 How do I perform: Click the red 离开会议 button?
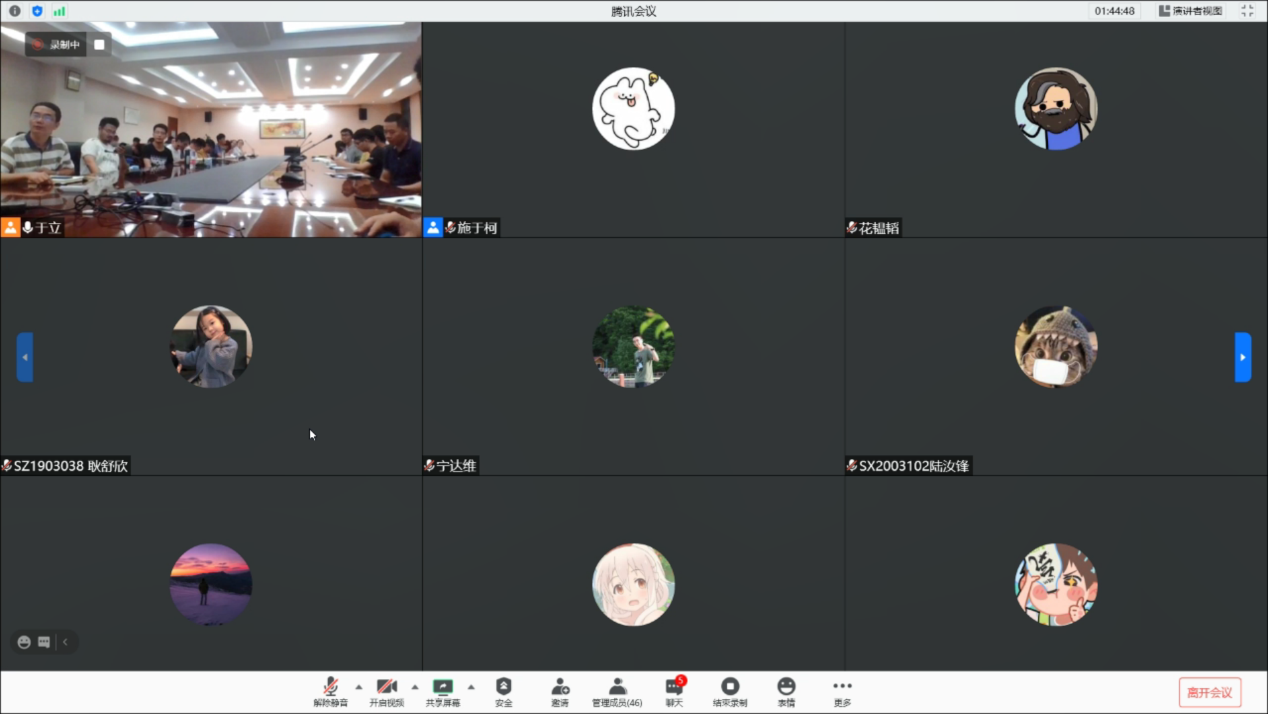tap(1210, 692)
